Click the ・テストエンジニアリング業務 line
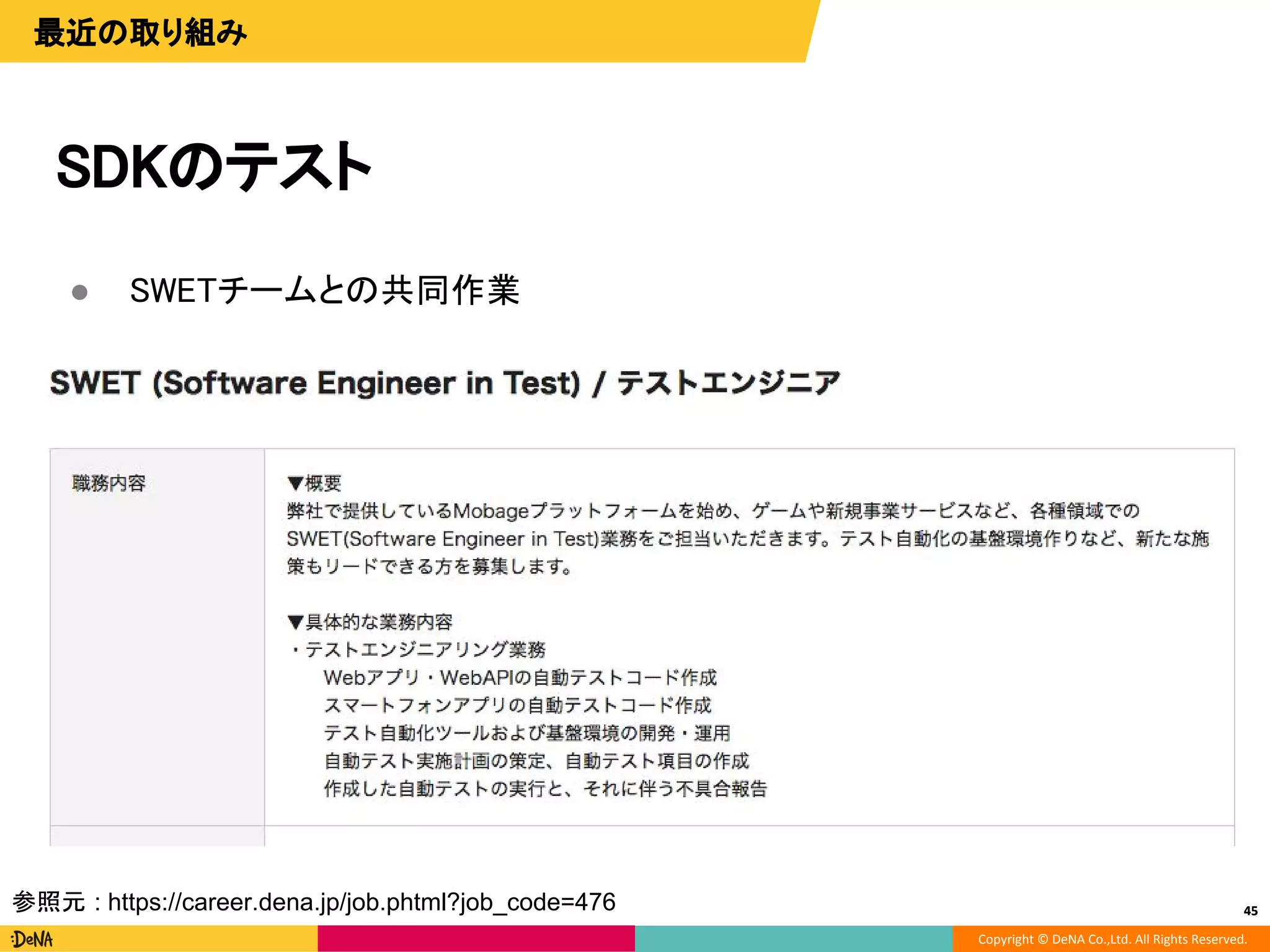This screenshot has height=952, width=1270. point(416,650)
